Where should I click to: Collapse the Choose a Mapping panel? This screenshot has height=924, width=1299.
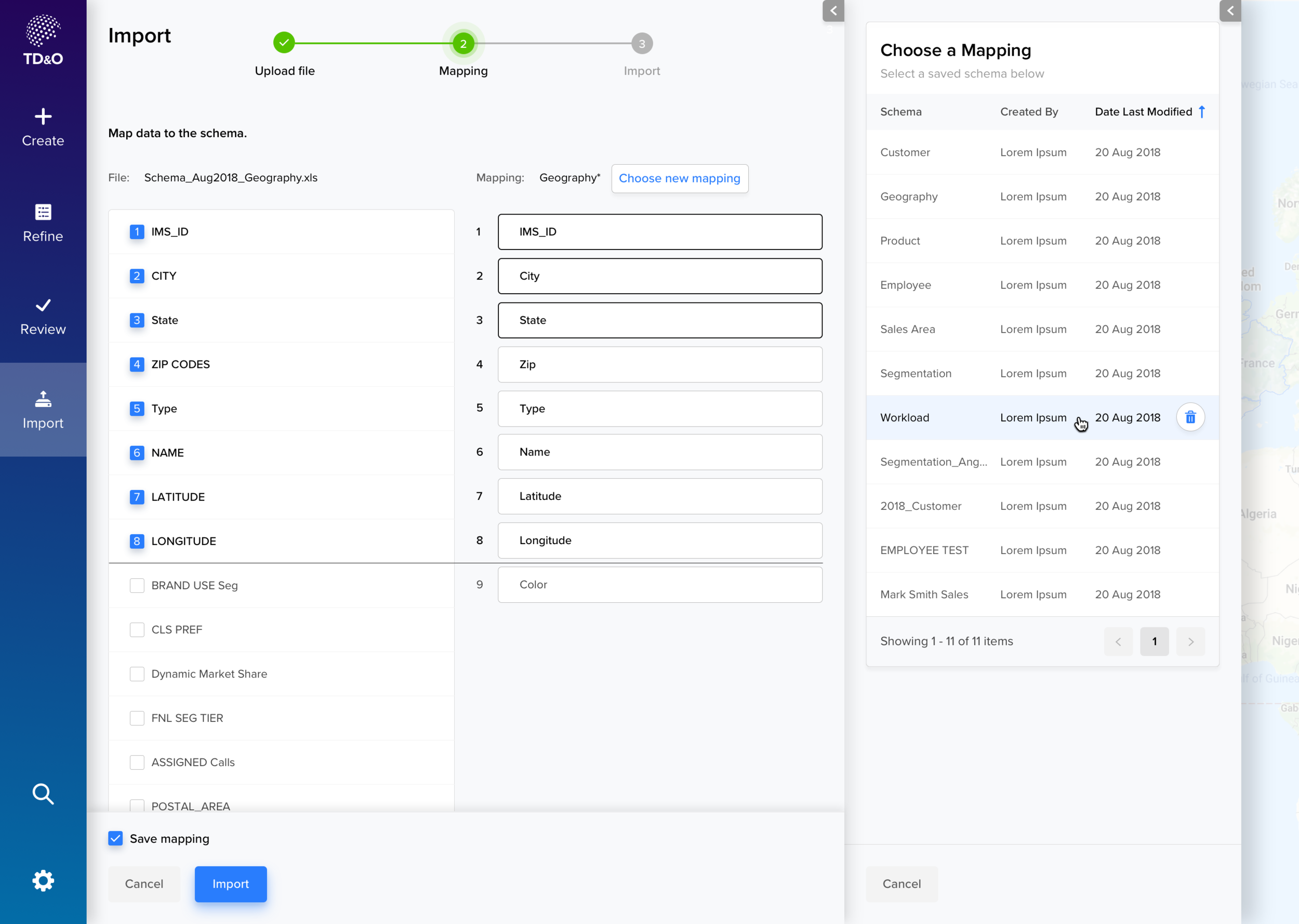1230,11
